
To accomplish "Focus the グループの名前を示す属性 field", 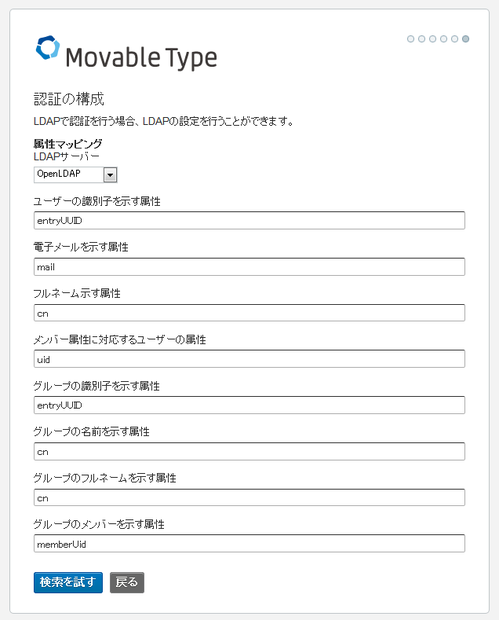I will pos(250,452).
